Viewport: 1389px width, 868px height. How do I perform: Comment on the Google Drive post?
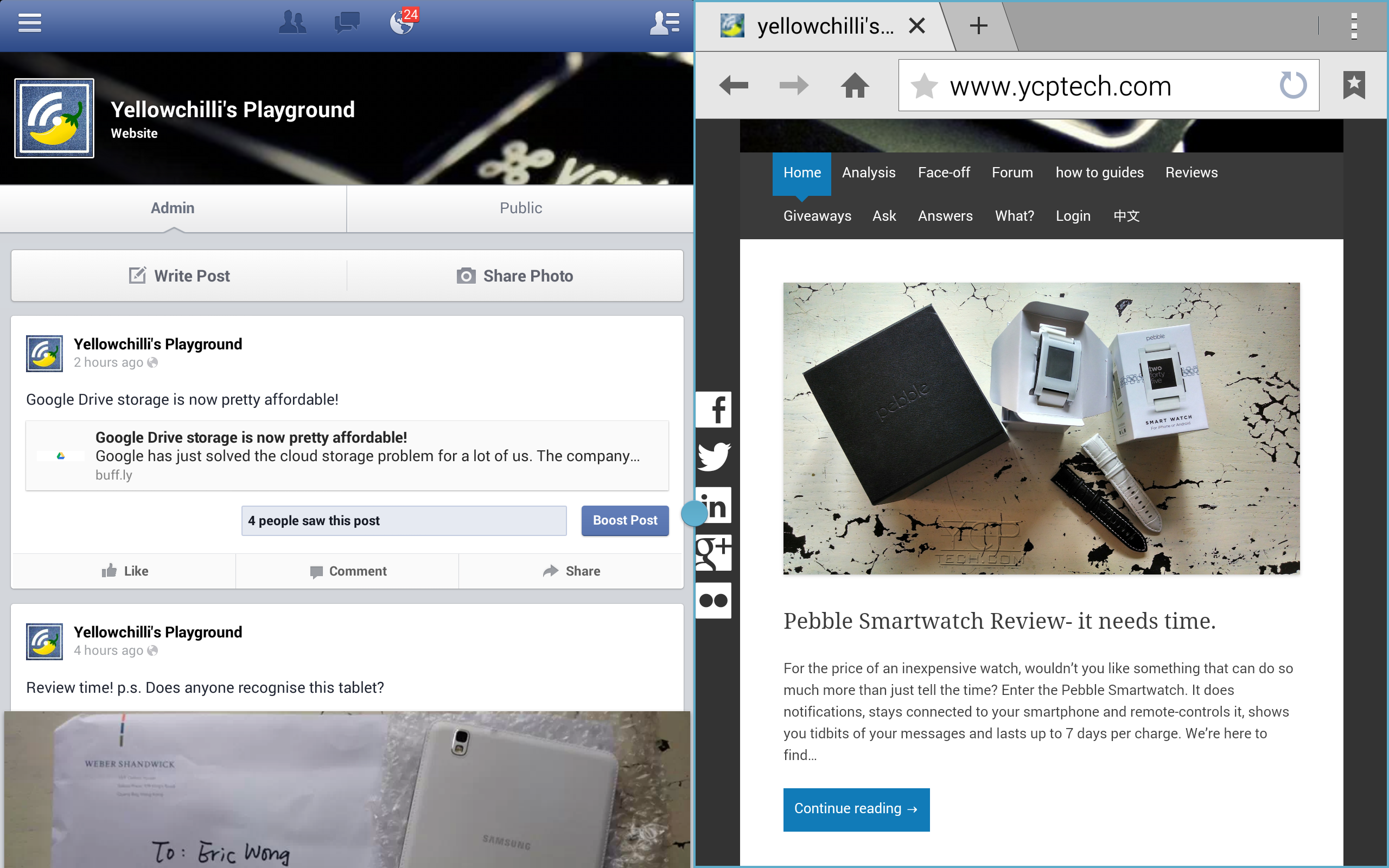tap(347, 571)
